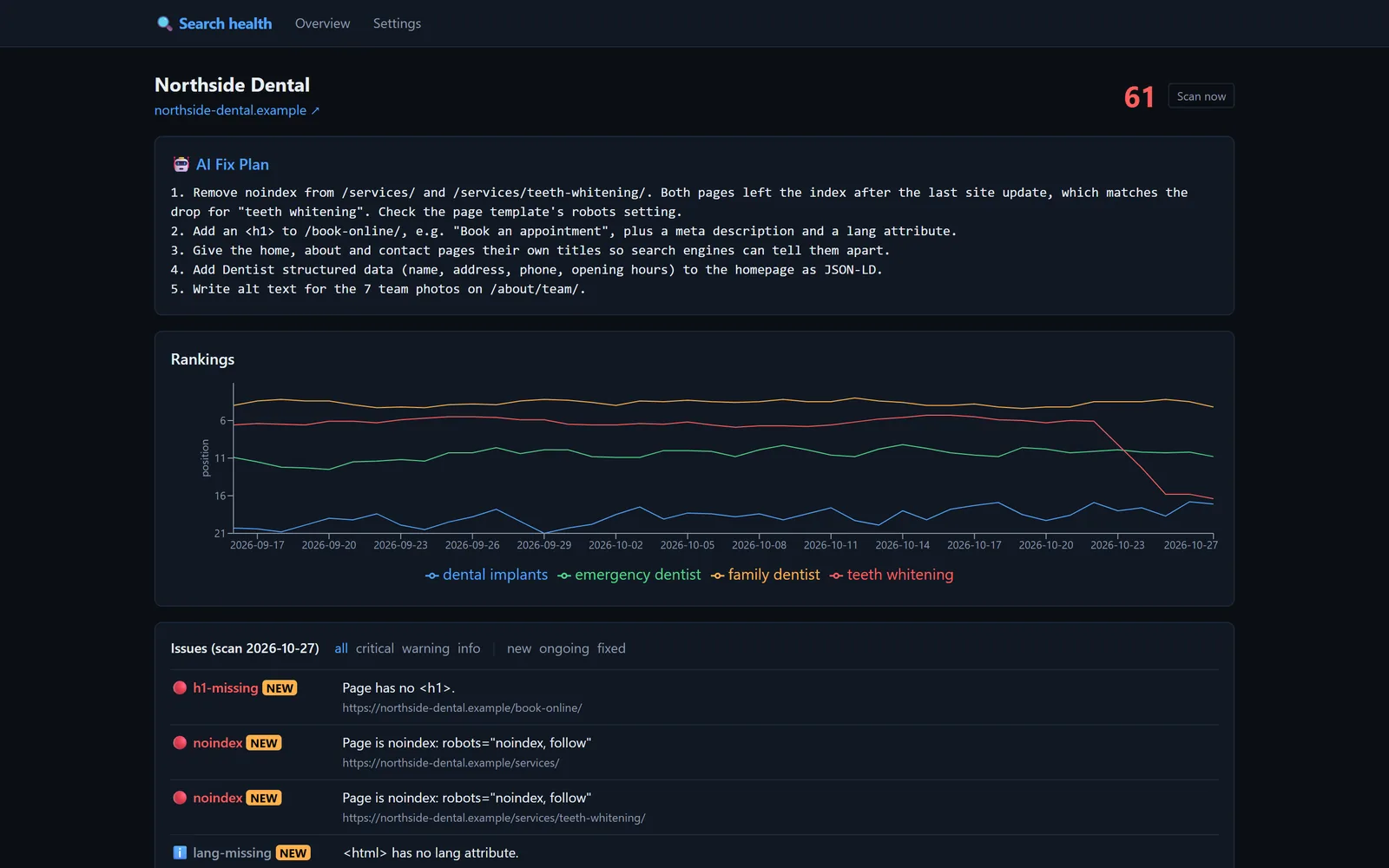Click the Search health magnifier logo icon
The width and height of the screenshot is (1389, 868).
click(x=164, y=23)
